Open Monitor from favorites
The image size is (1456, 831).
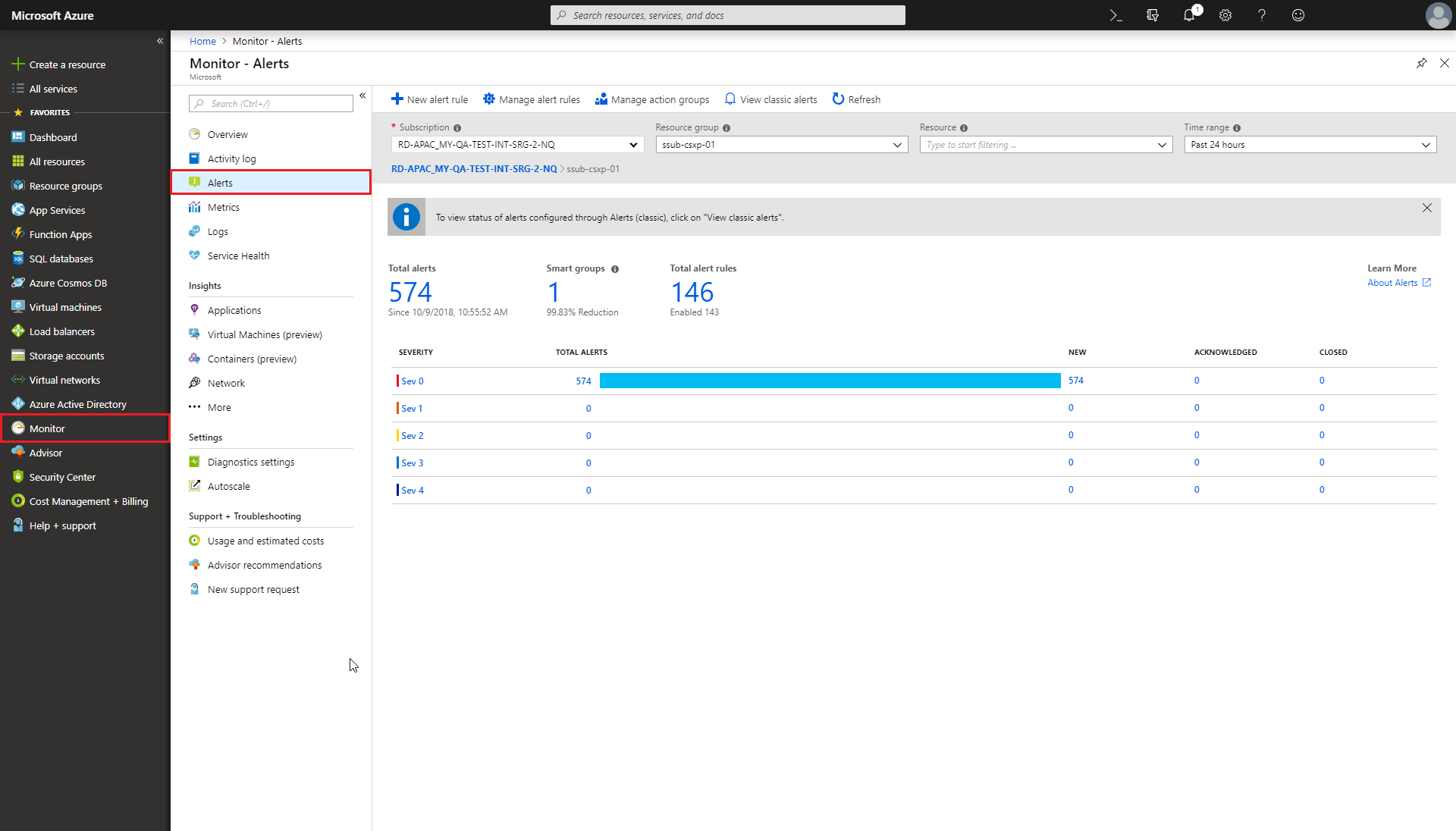[x=85, y=428]
